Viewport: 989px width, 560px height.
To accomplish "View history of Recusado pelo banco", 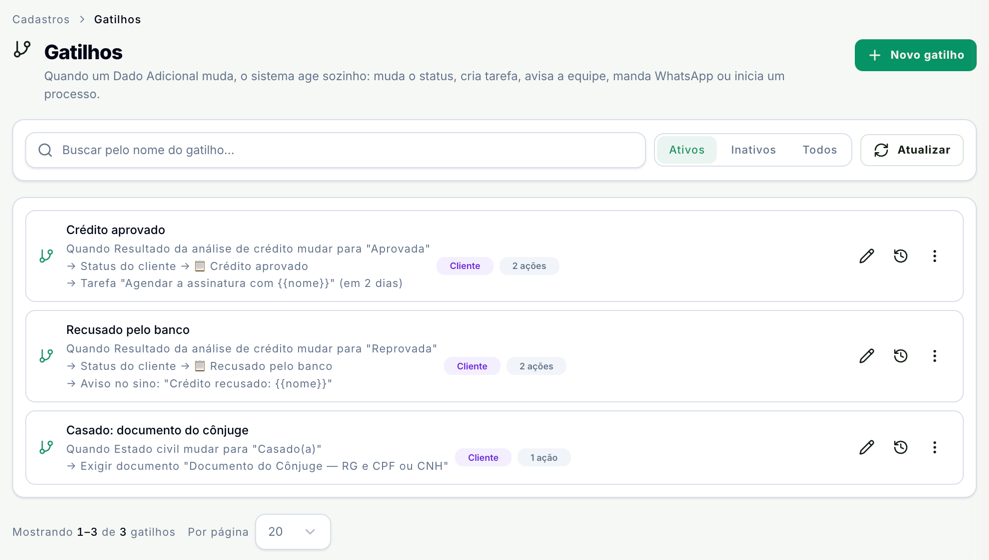I will (x=901, y=356).
